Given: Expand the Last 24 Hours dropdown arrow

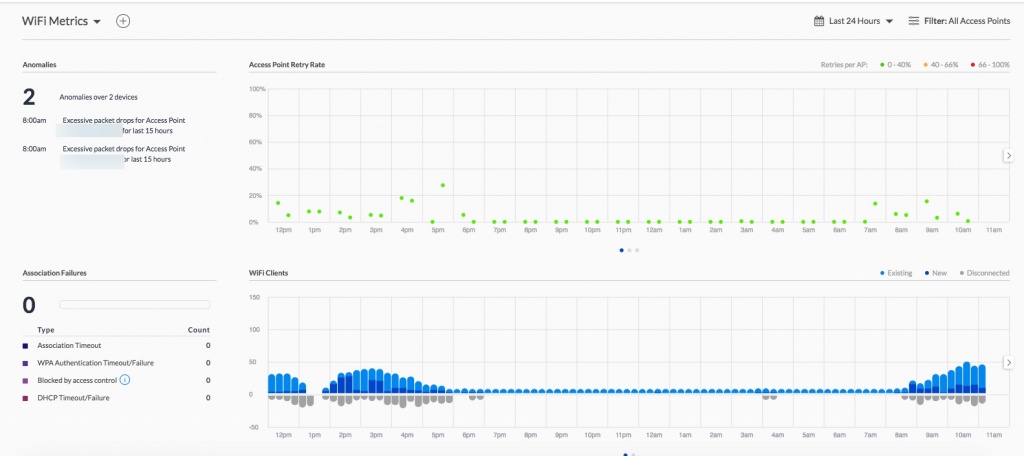Looking at the screenshot, I should [x=888, y=21].
